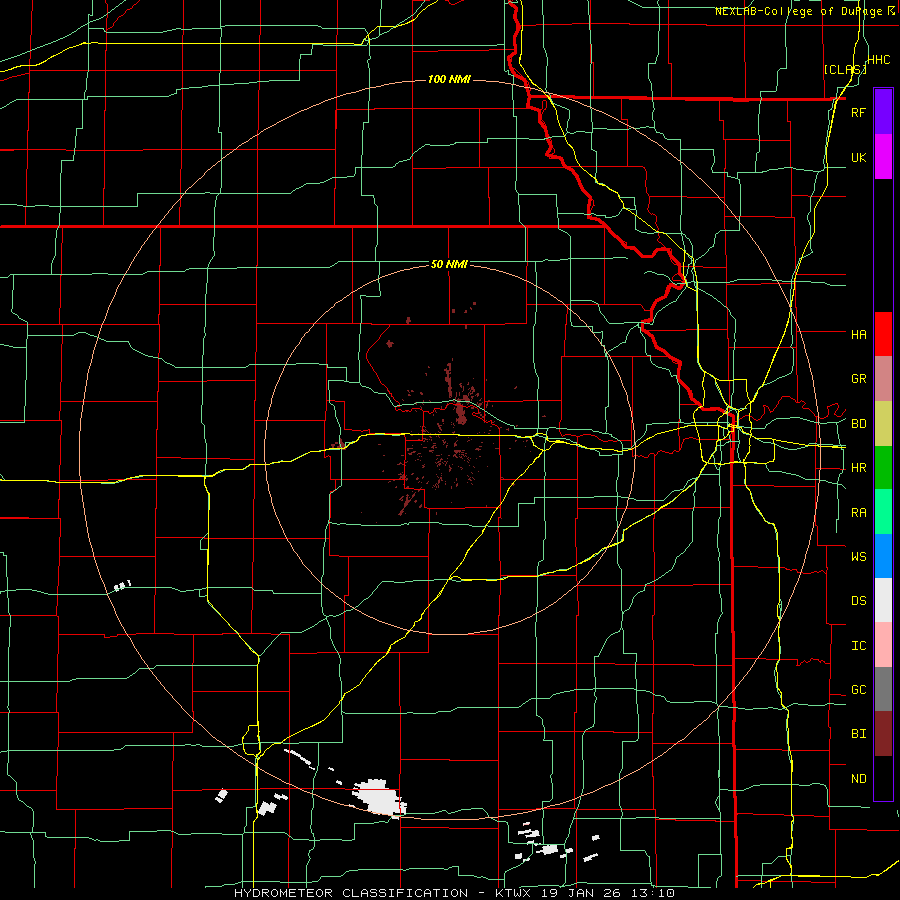Viewport: 900px width, 900px height.
Task: Click the HHC product label
Action: (879, 60)
